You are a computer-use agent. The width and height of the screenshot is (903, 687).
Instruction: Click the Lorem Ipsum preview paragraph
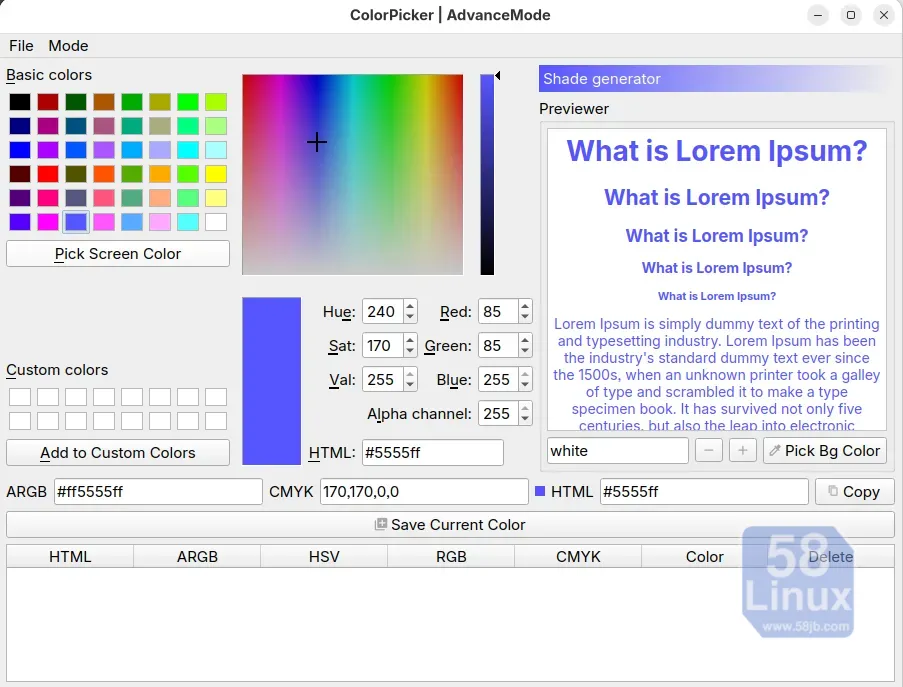point(716,374)
